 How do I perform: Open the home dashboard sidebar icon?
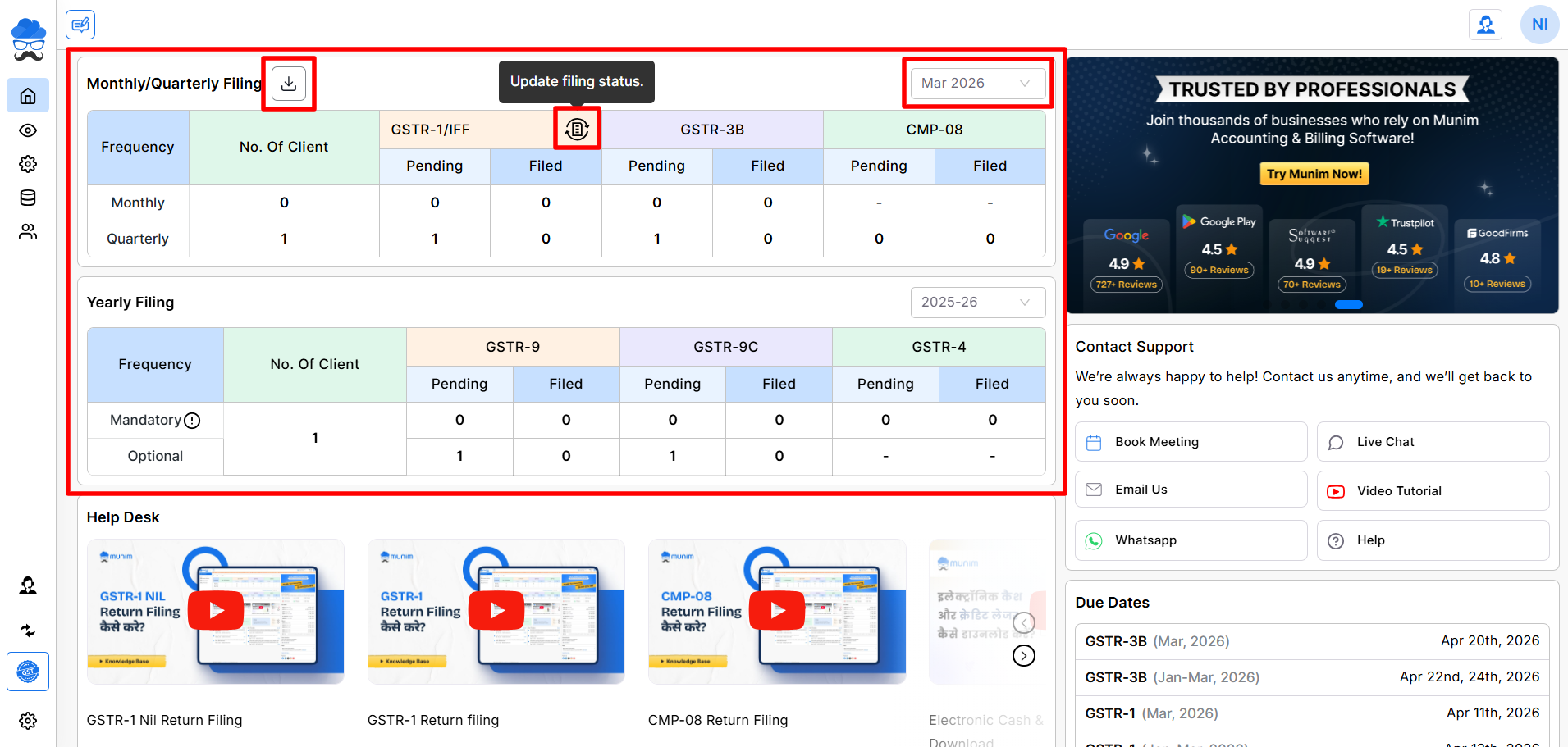(x=28, y=96)
